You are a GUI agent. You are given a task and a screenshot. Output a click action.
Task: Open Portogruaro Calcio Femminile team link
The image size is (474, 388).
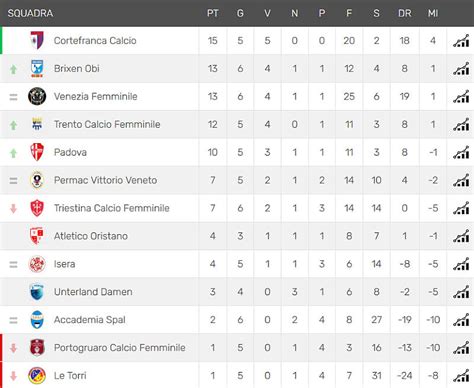120,348
